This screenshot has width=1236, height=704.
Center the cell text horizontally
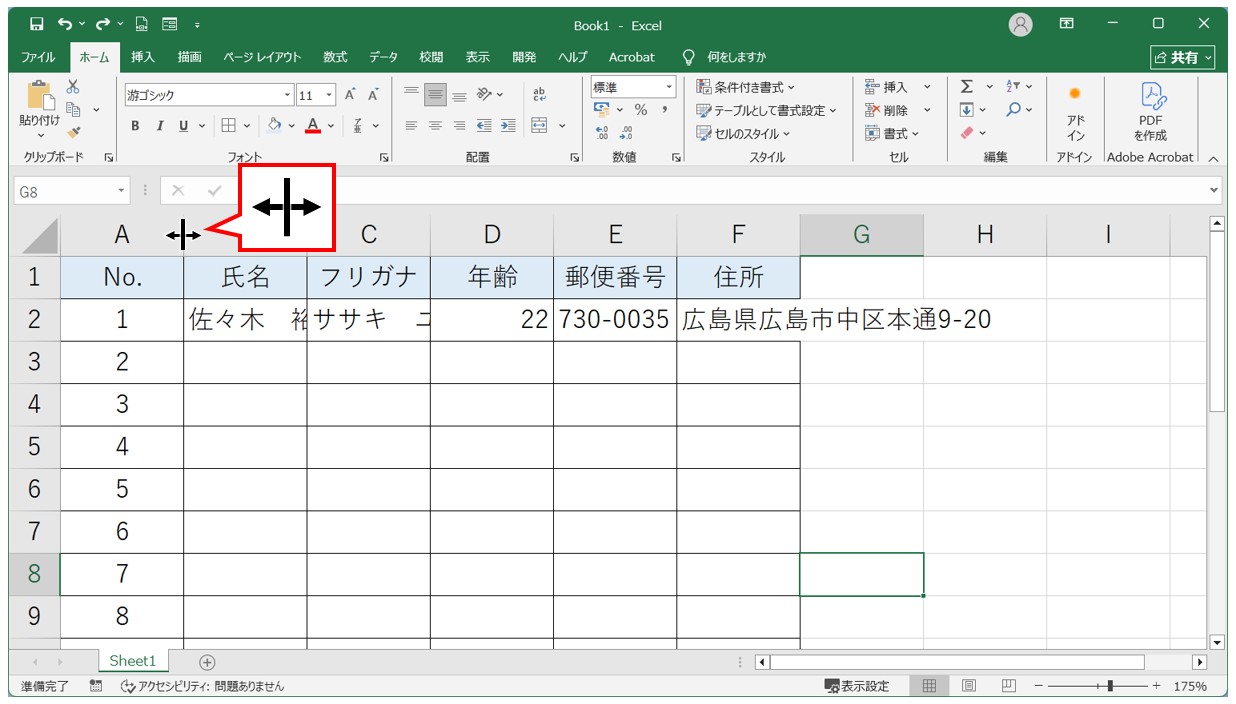pyautogui.click(x=435, y=126)
